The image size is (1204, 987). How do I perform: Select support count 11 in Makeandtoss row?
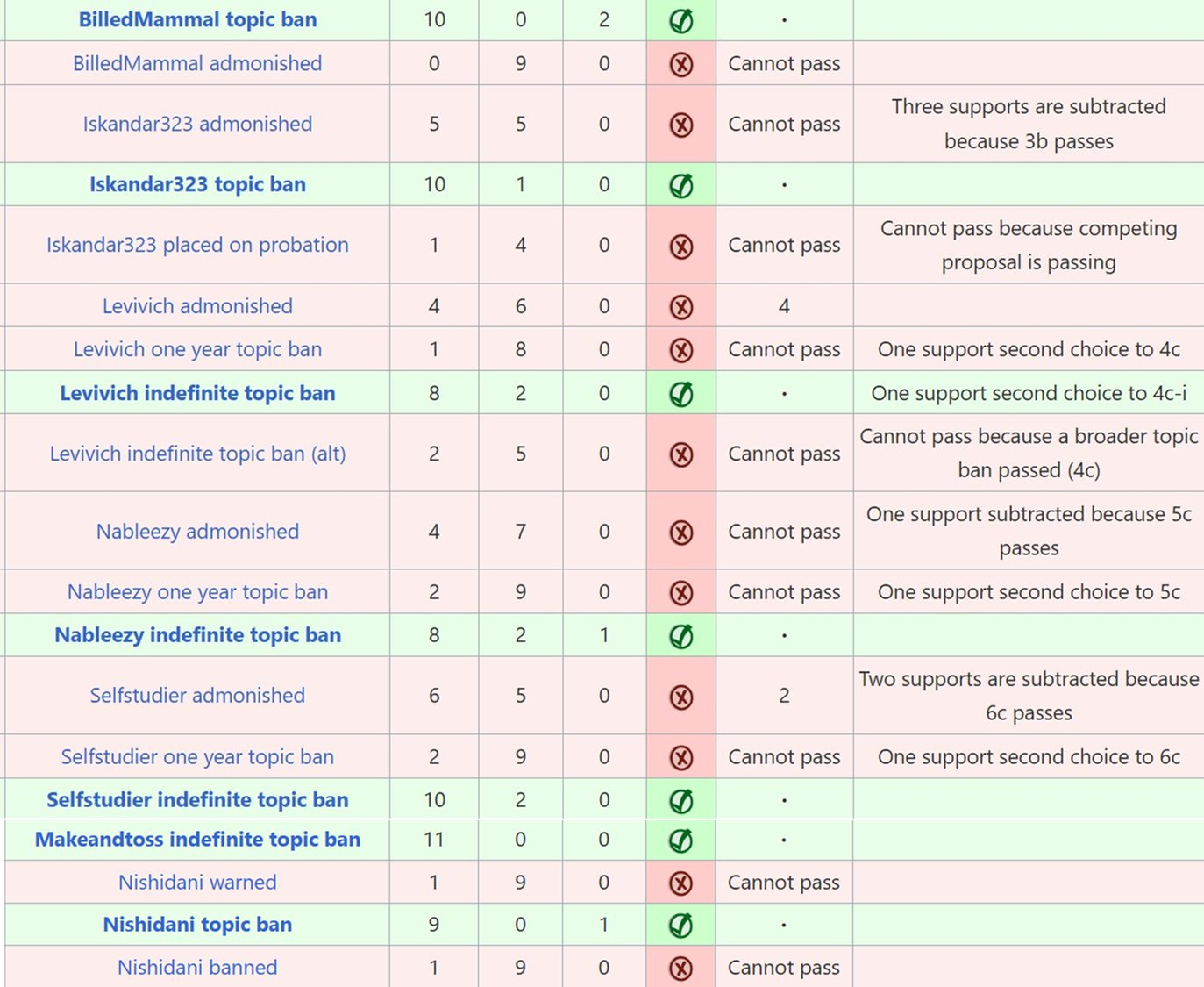434,840
